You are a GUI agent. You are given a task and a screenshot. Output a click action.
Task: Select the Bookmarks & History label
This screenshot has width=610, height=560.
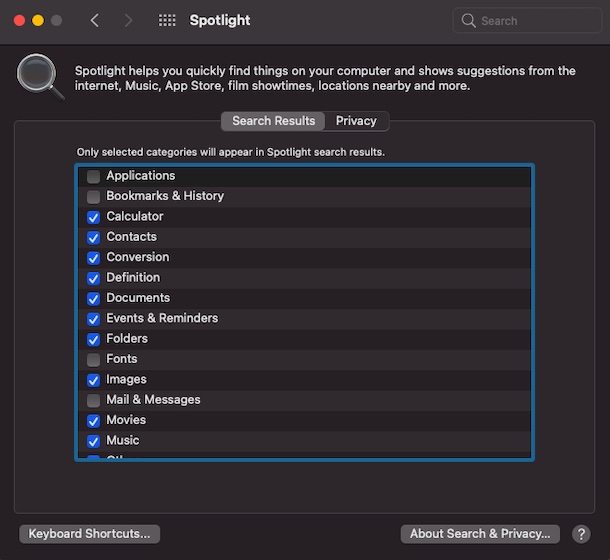[x=165, y=196]
